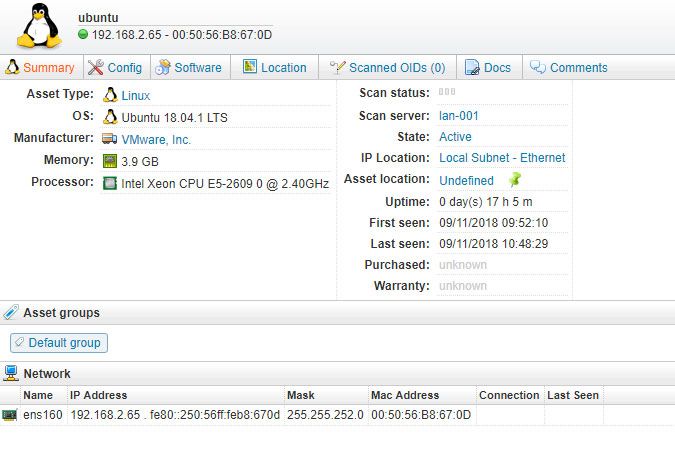The height and width of the screenshot is (450, 675).
Task: Go to the Location tab
Action: pos(274,68)
